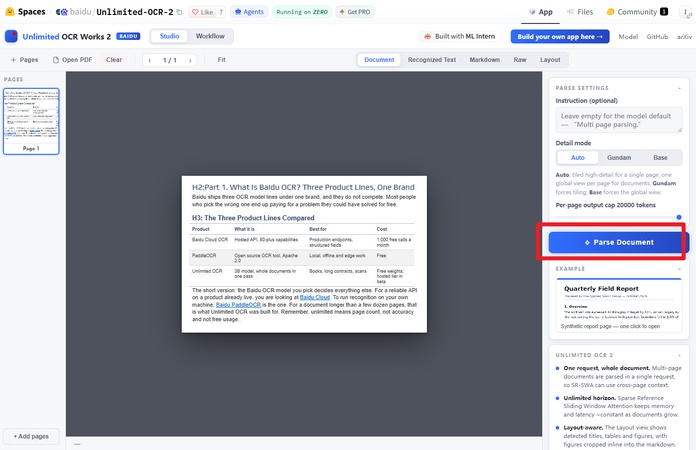
Task: Click 'H3: The Three Product Lines Compared' heading
Action: point(253,218)
